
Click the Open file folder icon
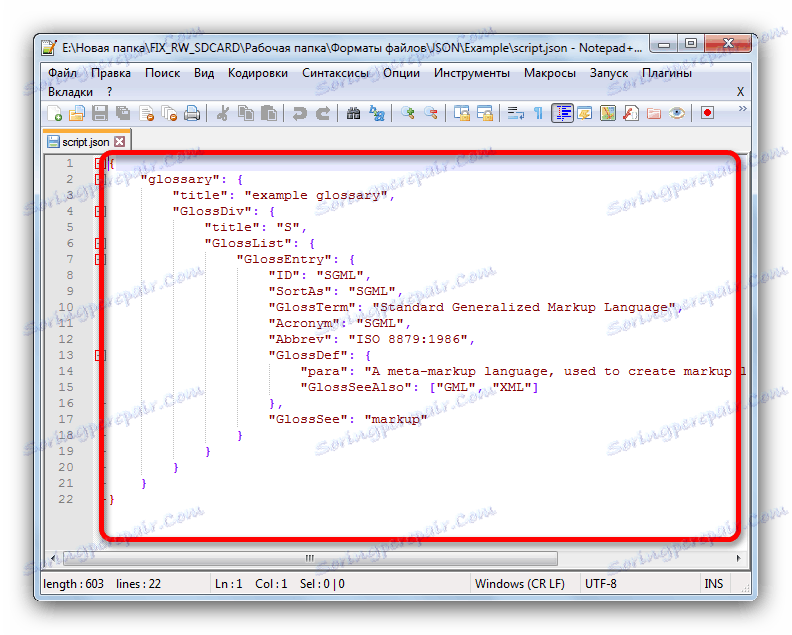click(x=77, y=113)
